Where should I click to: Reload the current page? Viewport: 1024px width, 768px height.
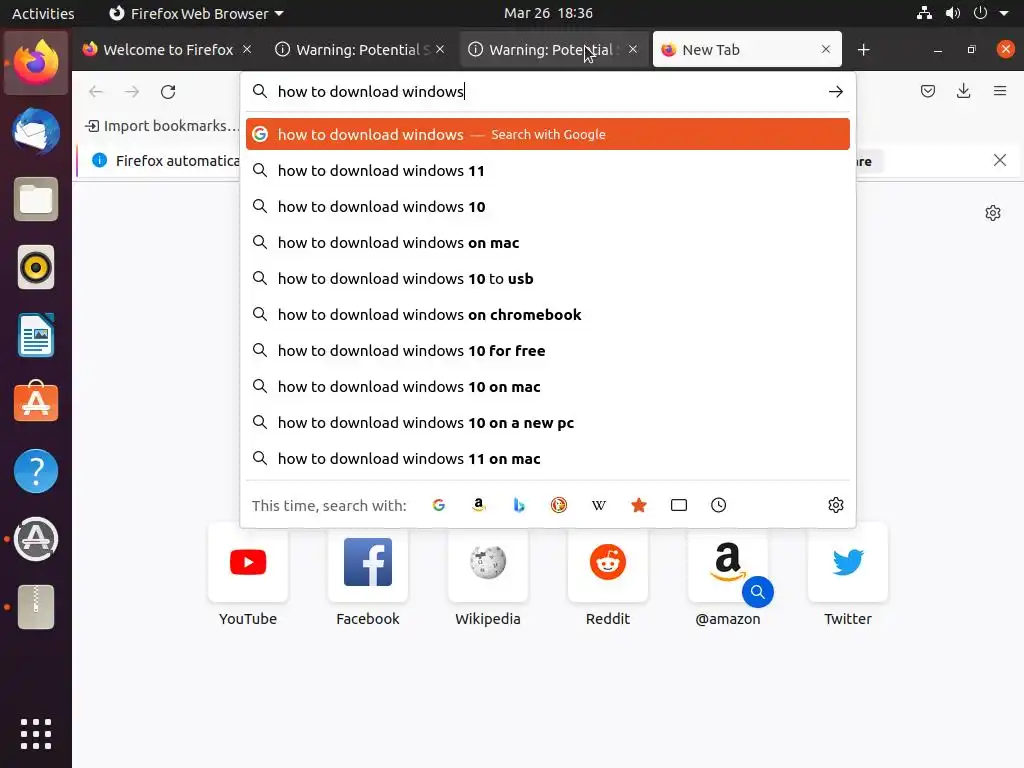168,91
